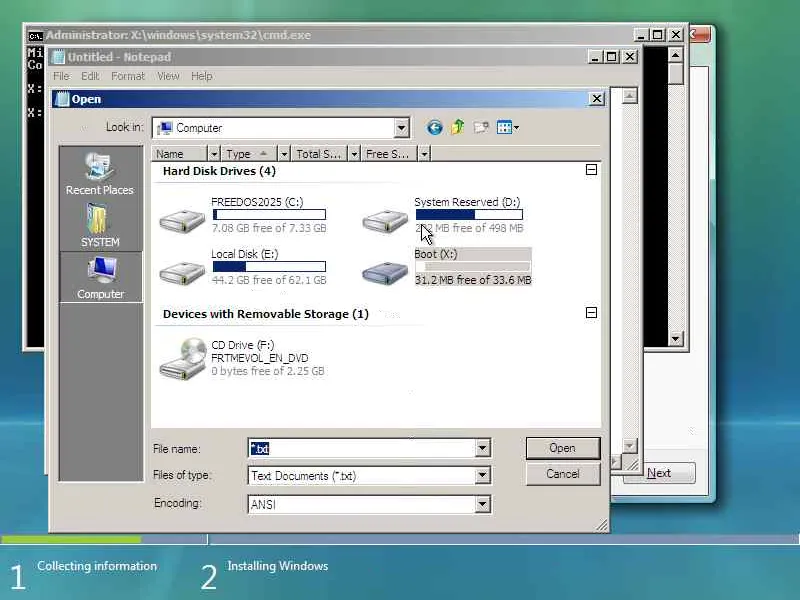Collapse the Hard Disk Drives group
This screenshot has width=800, height=600.
(x=591, y=170)
